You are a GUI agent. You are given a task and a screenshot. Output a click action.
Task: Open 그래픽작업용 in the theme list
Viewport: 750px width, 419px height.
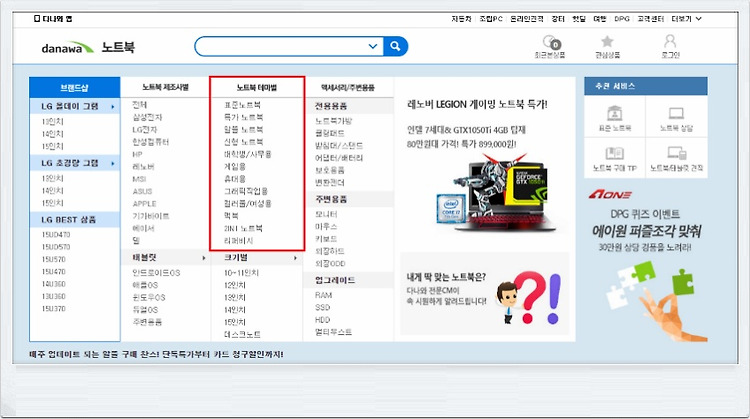click(246, 191)
